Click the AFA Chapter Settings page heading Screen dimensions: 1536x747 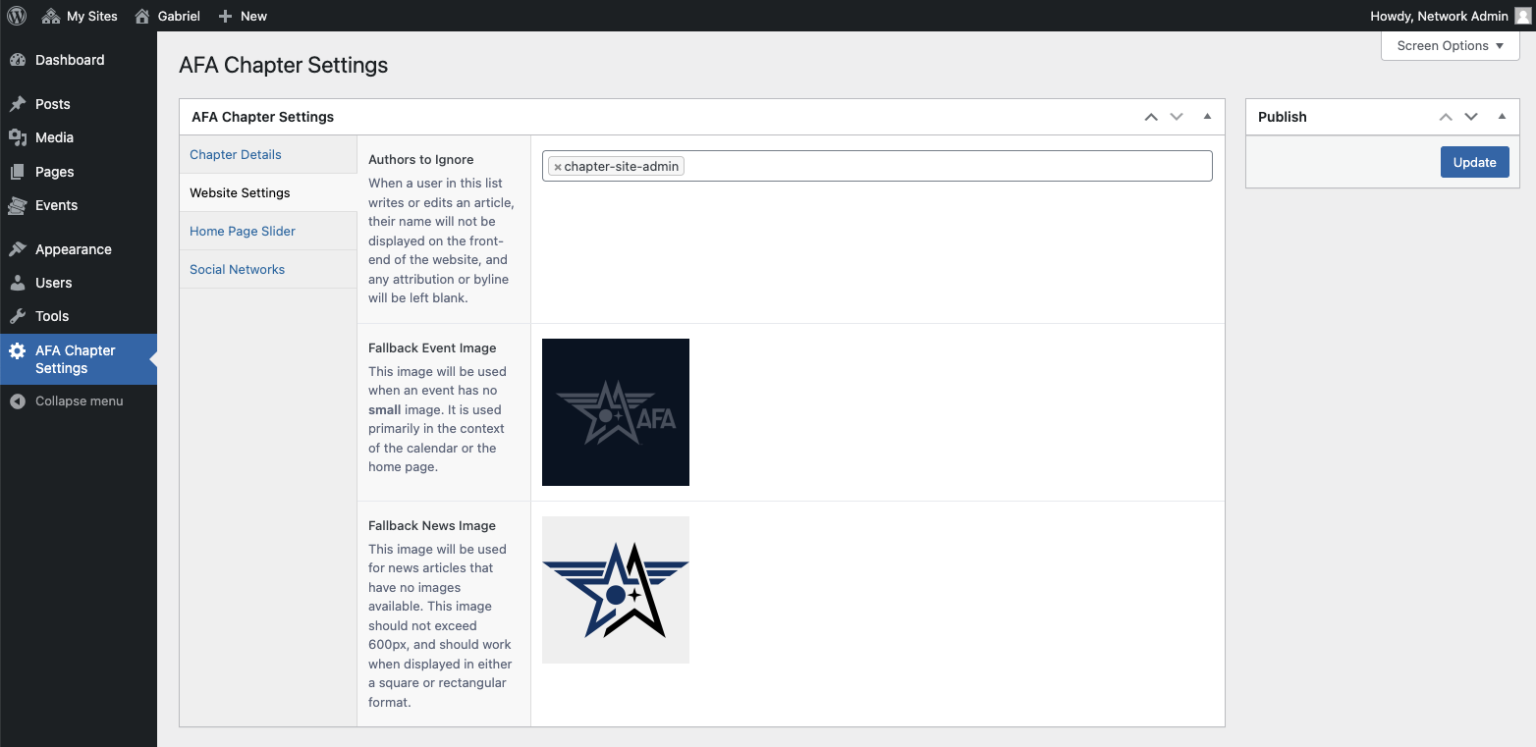pyautogui.click(x=283, y=65)
